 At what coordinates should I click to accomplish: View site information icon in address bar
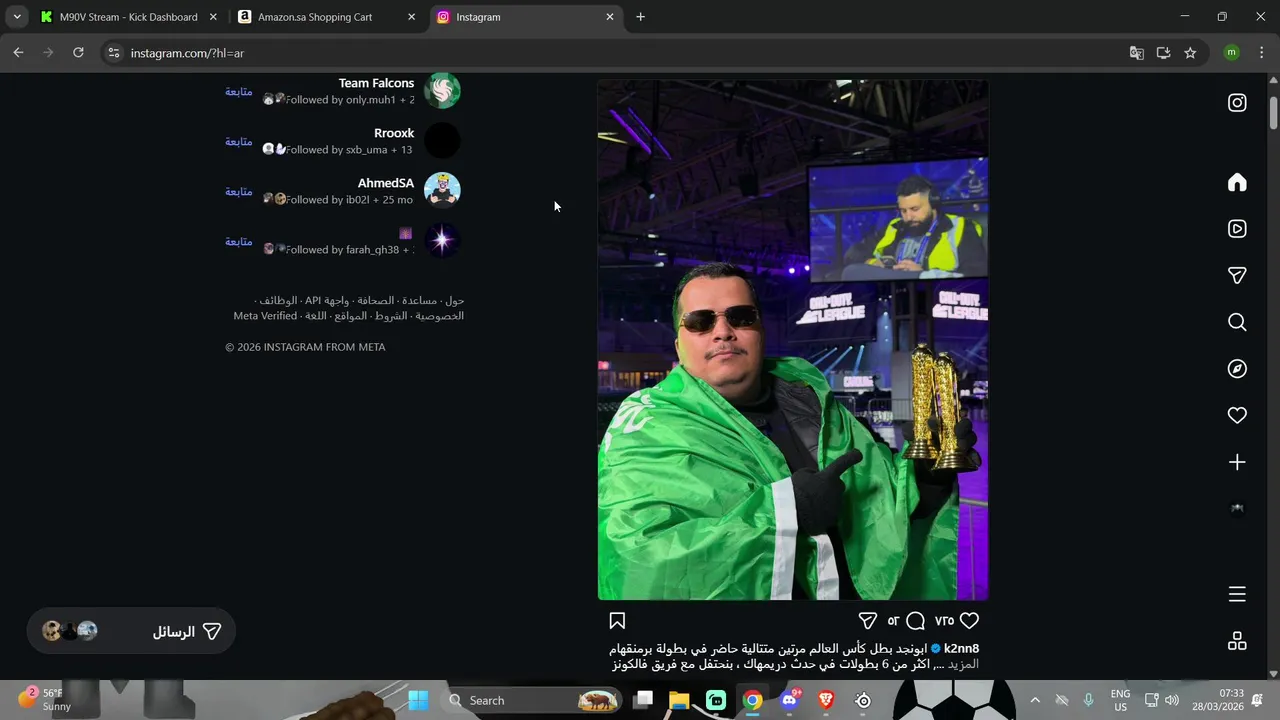tap(113, 53)
